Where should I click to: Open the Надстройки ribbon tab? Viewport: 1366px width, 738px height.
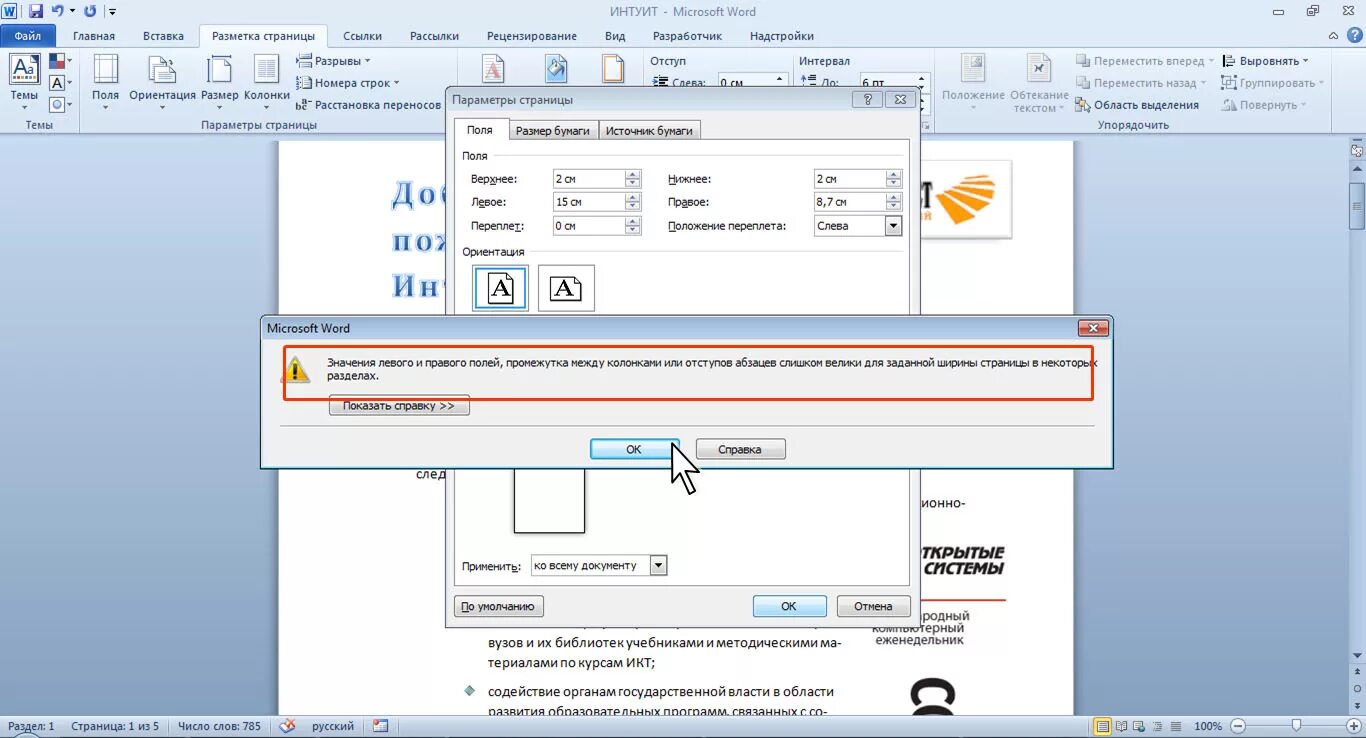pos(780,36)
